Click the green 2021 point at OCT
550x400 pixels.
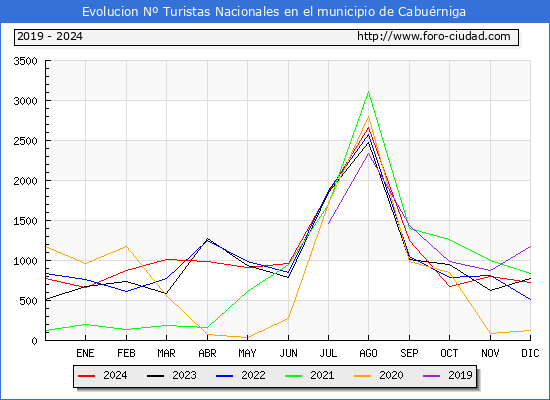click(x=449, y=240)
